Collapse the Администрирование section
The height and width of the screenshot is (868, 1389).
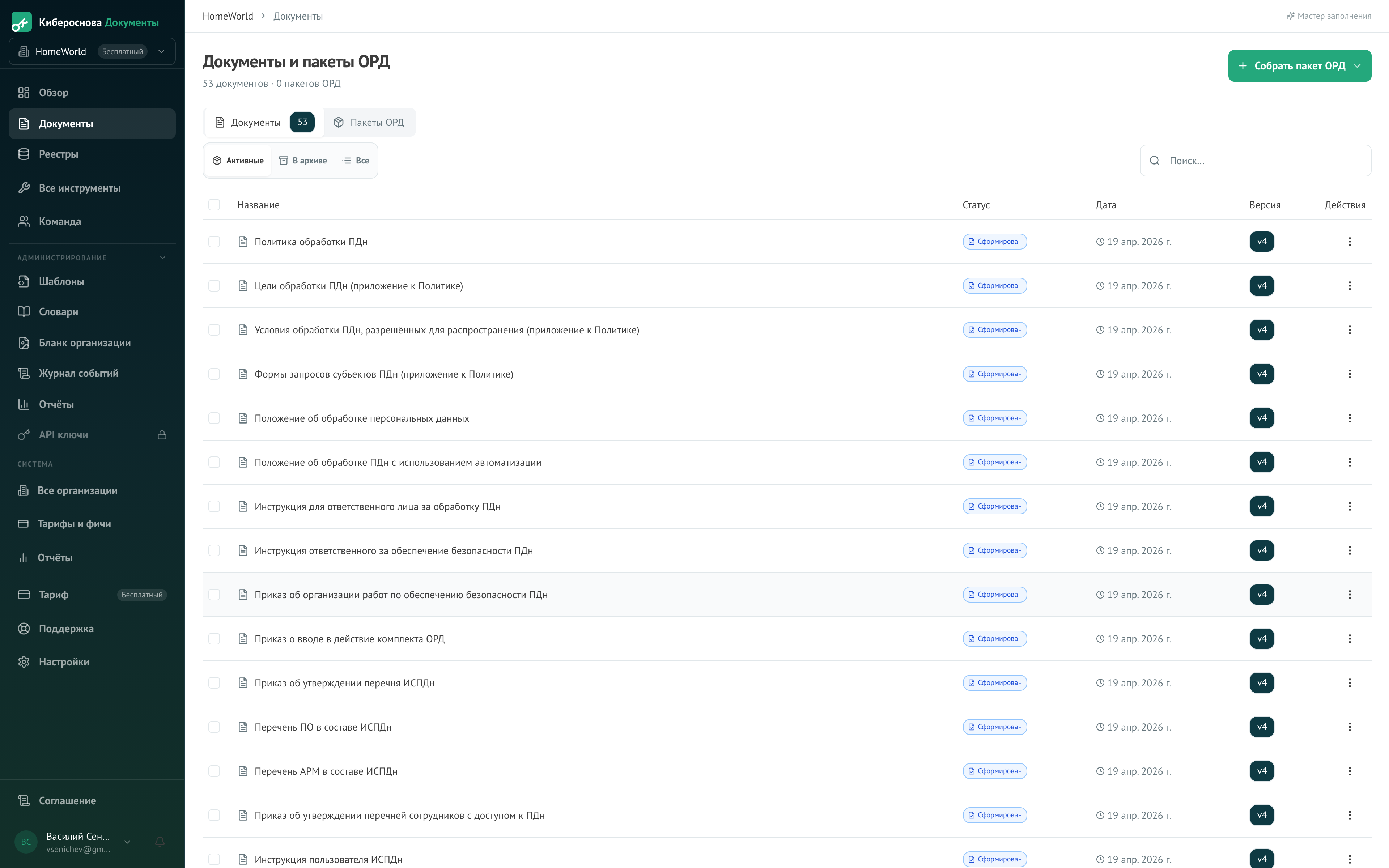pos(162,258)
